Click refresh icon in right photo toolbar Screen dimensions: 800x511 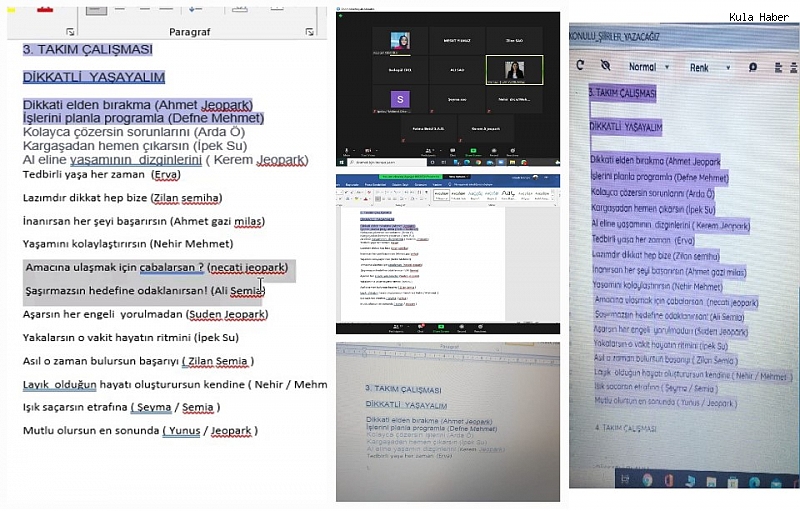580,65
